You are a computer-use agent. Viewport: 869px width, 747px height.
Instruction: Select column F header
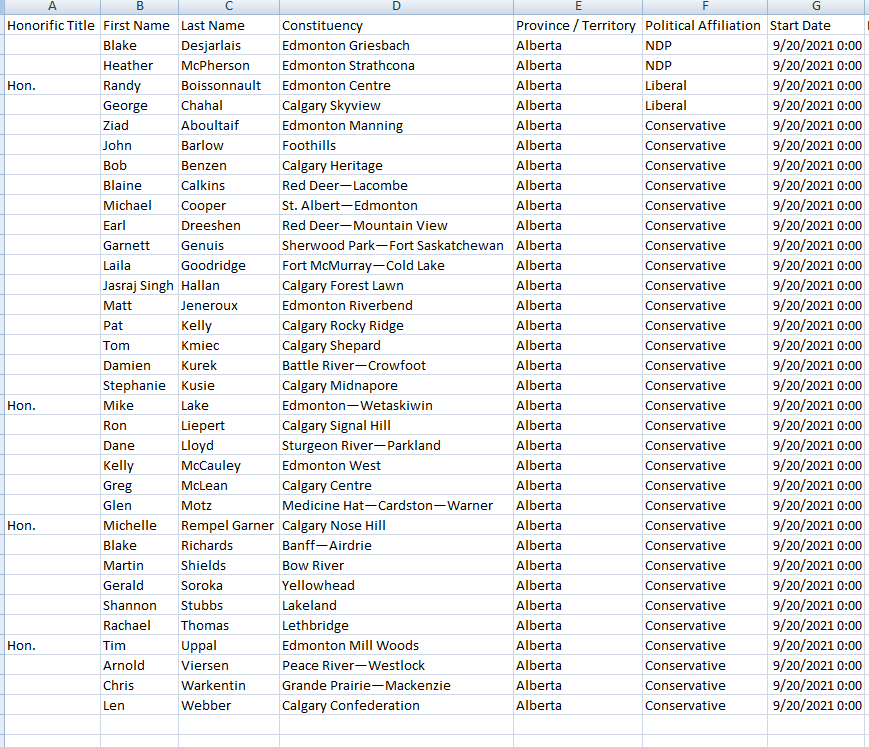[705, 7]
